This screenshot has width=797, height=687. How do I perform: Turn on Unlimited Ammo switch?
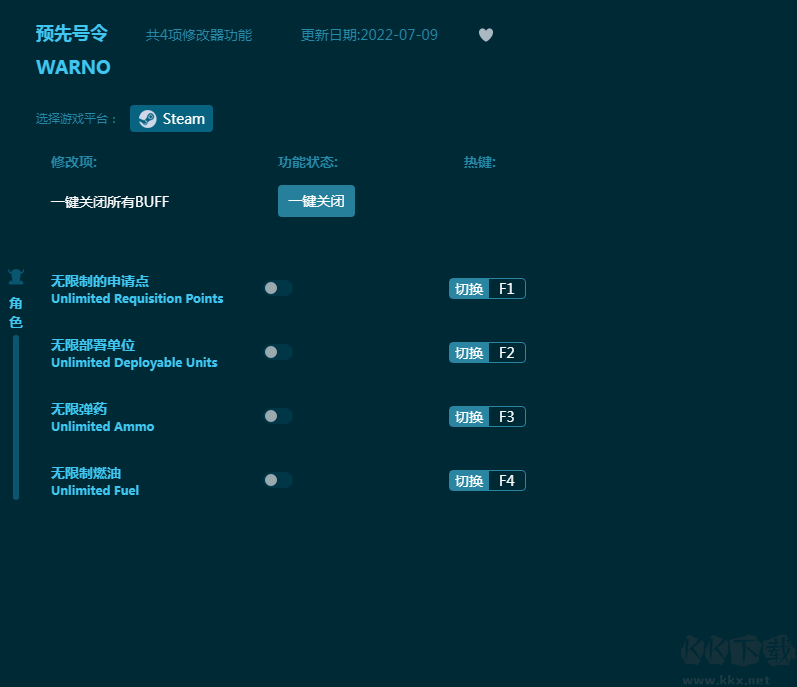[278, 416]
